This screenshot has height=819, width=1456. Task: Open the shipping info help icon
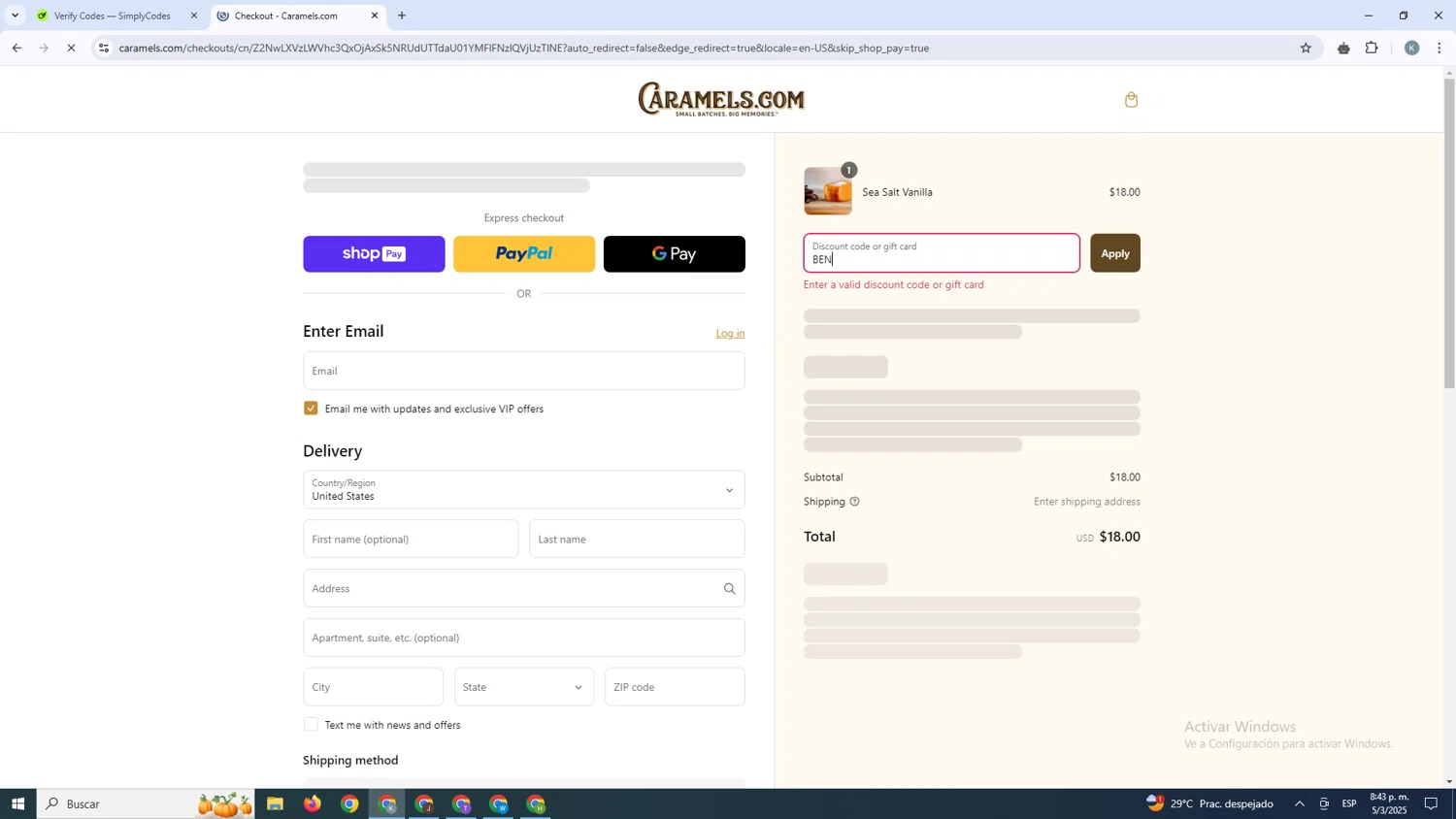click(x=854, y=502)
